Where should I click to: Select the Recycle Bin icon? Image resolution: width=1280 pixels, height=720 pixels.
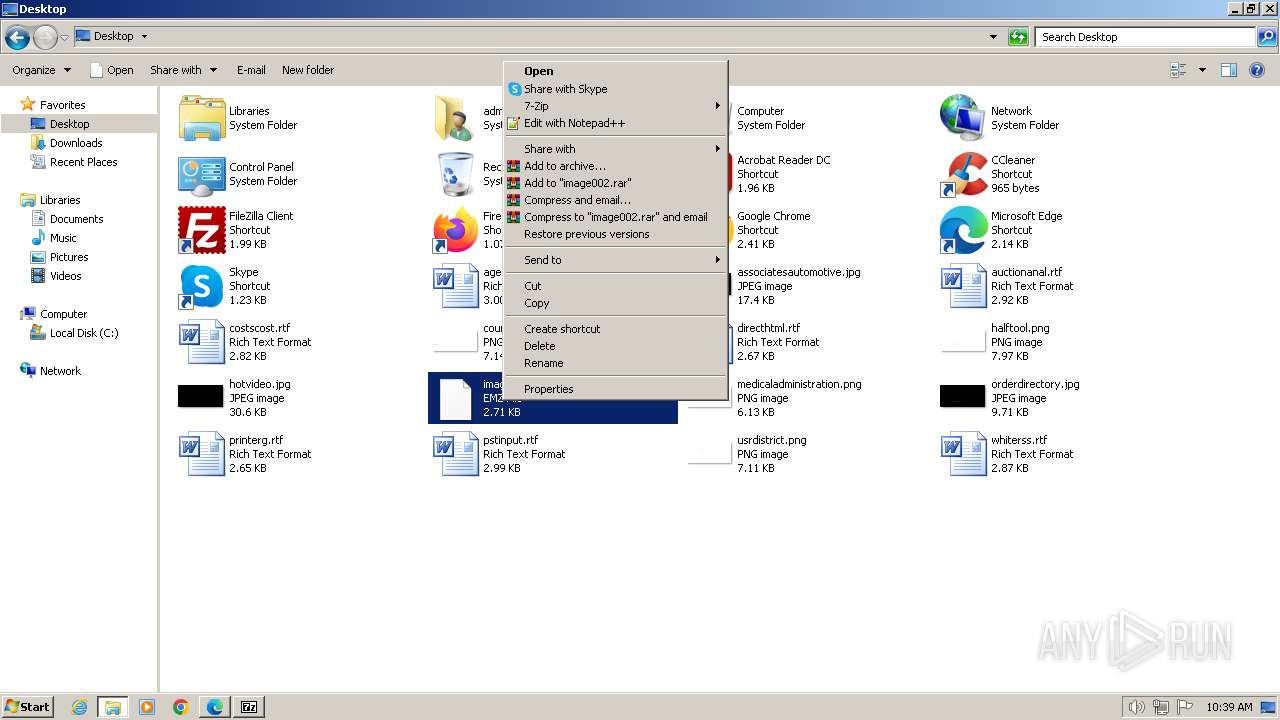coord(456,174)
